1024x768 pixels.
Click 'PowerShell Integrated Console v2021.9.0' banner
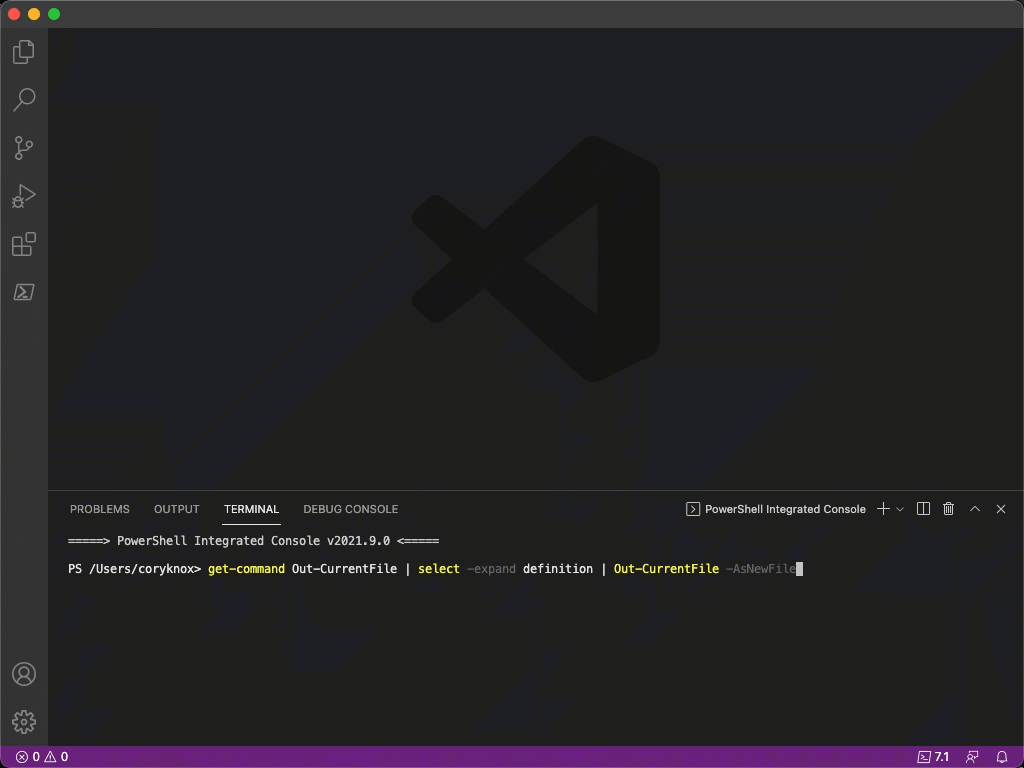[x=253, y=541]
